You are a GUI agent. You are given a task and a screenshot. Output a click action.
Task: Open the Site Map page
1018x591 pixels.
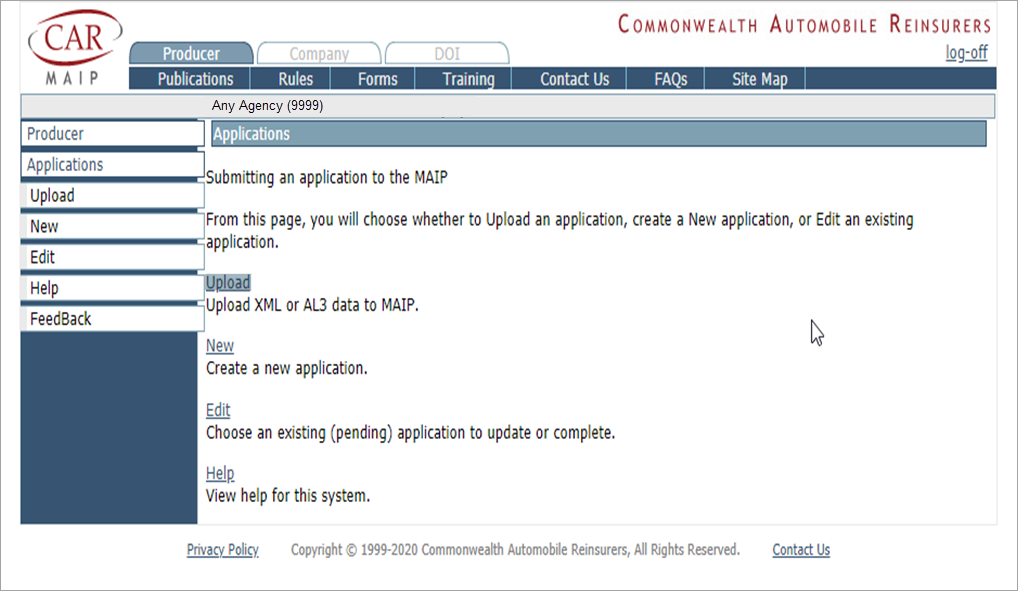pos(759,79)
